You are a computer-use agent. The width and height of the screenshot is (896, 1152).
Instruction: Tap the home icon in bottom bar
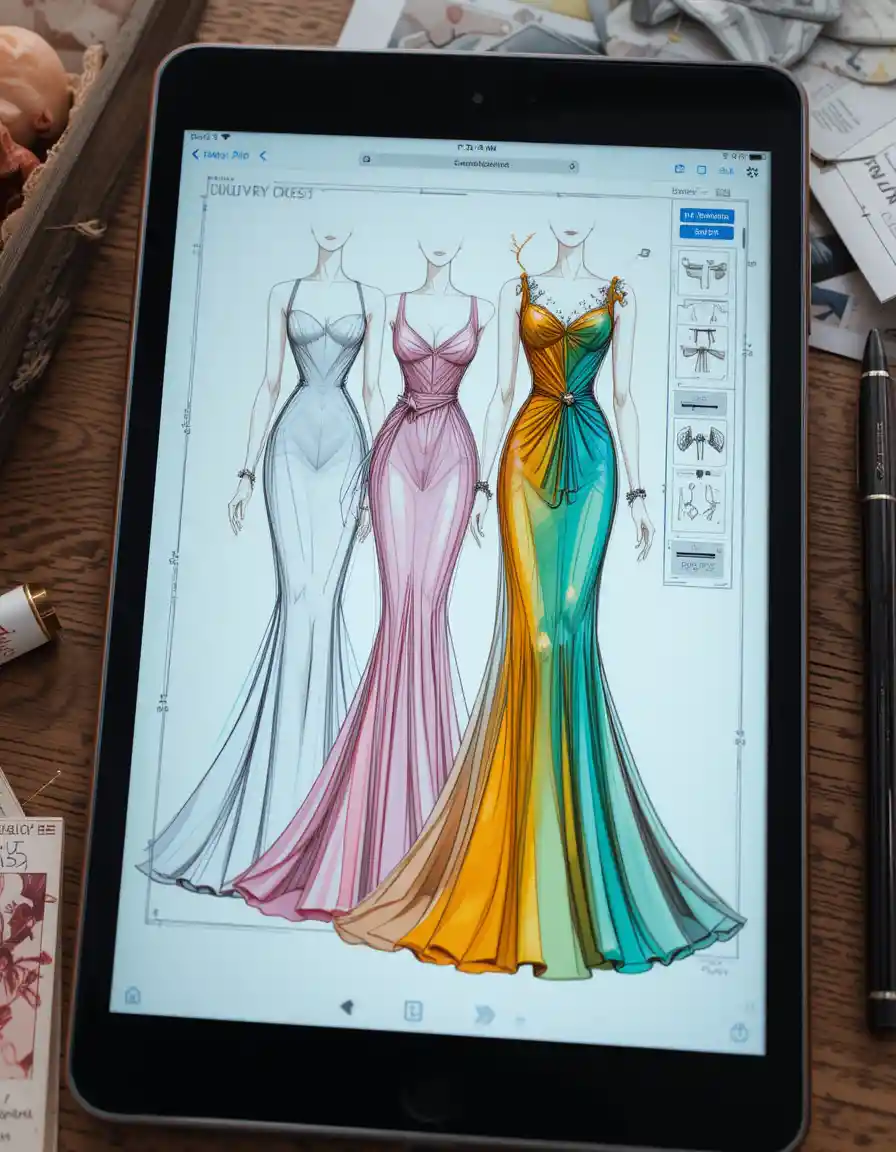[132, 996]
